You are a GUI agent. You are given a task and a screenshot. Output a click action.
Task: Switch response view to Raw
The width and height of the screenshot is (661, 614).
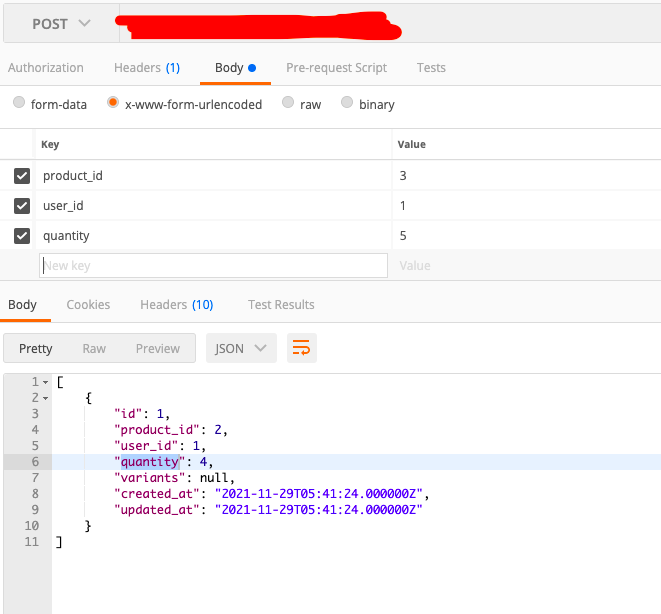click(94, 349)
